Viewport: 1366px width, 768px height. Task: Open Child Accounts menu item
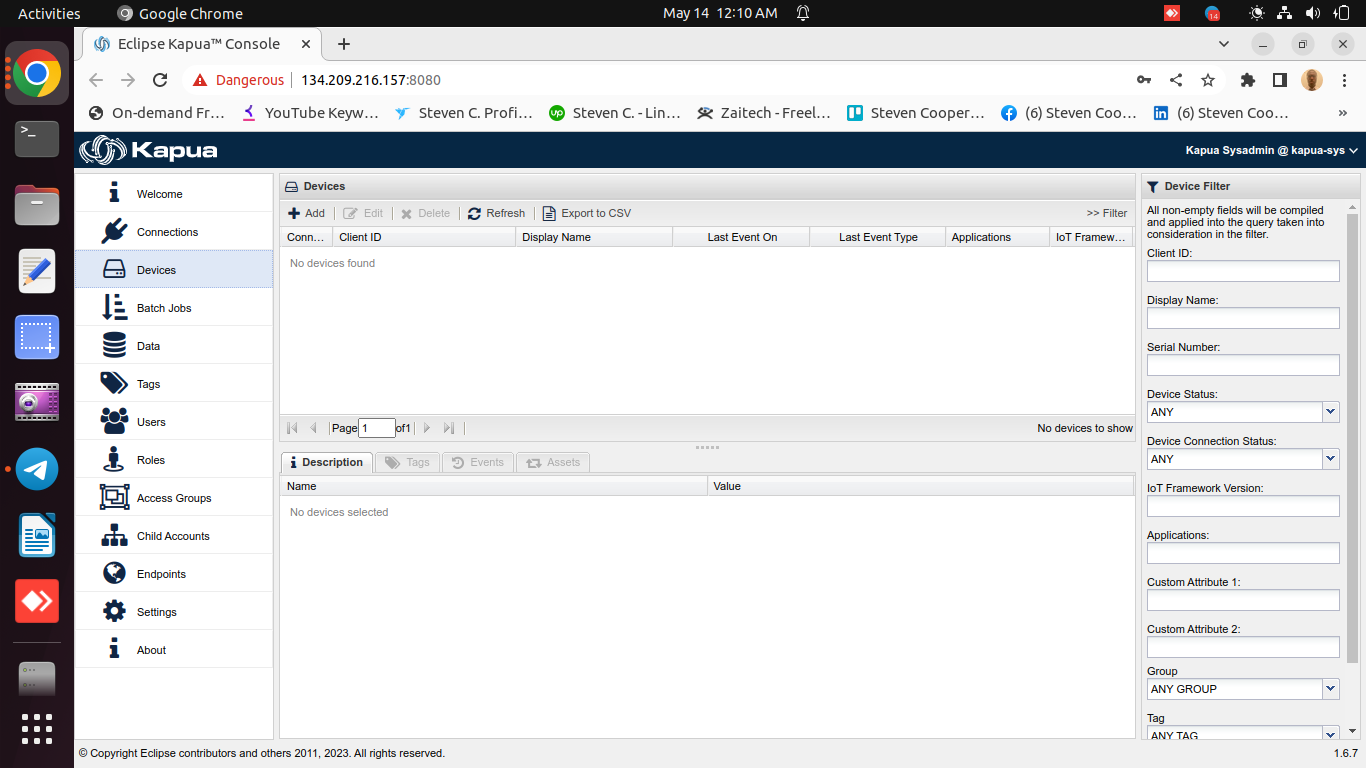tap(174, 535)
